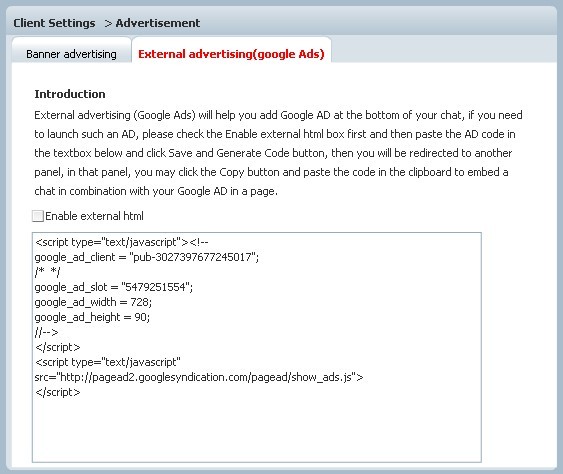Click the googlesyndication src URL line

click(x=199, y=377)
